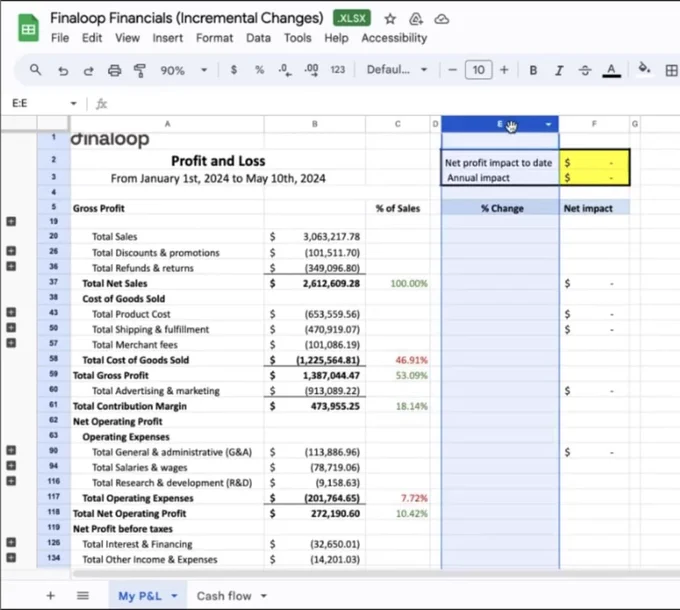
Task: Expand the row group at row 36
Action: tap(11, 266)
